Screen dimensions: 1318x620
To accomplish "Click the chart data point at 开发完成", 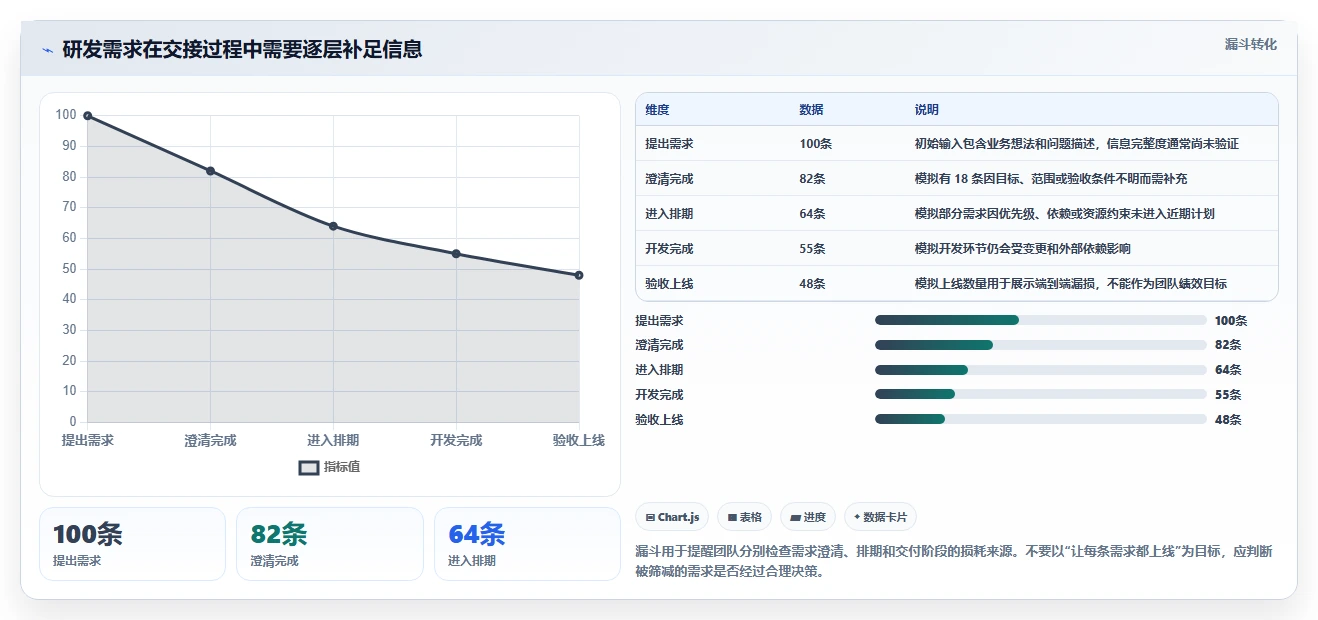I will (456, 254).
